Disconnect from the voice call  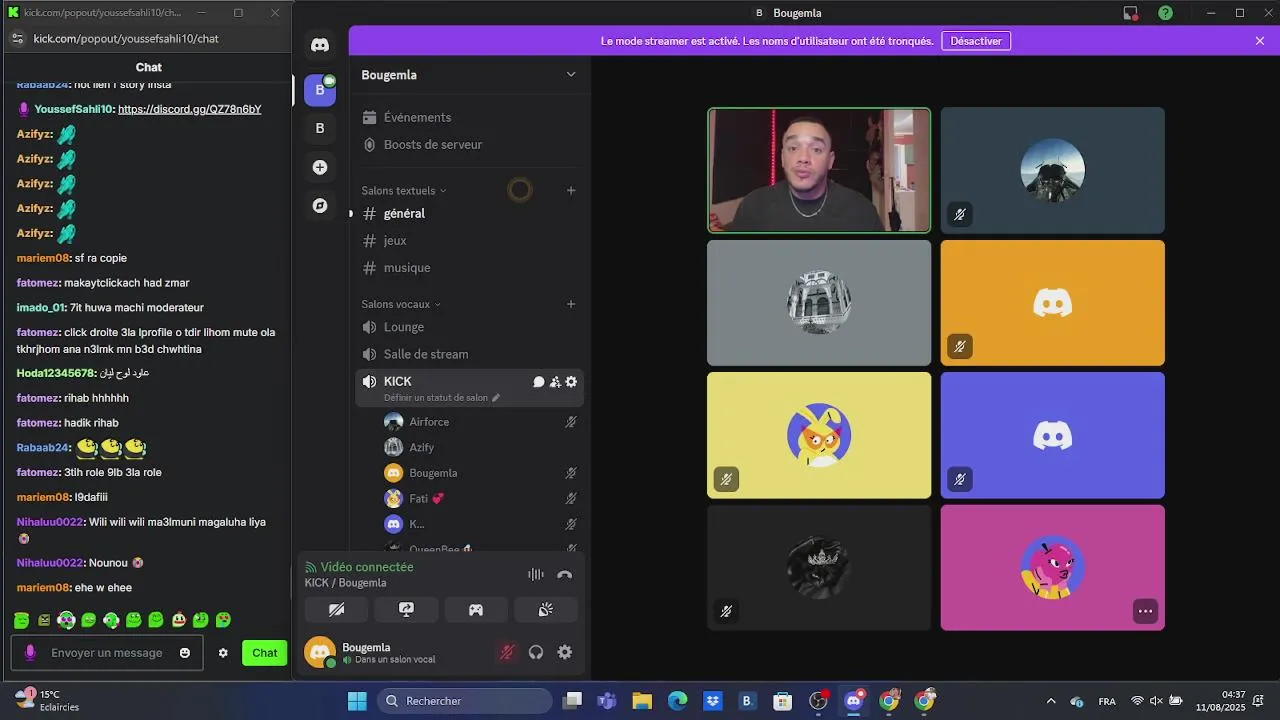pyautogui.click(x=564, y=574)
